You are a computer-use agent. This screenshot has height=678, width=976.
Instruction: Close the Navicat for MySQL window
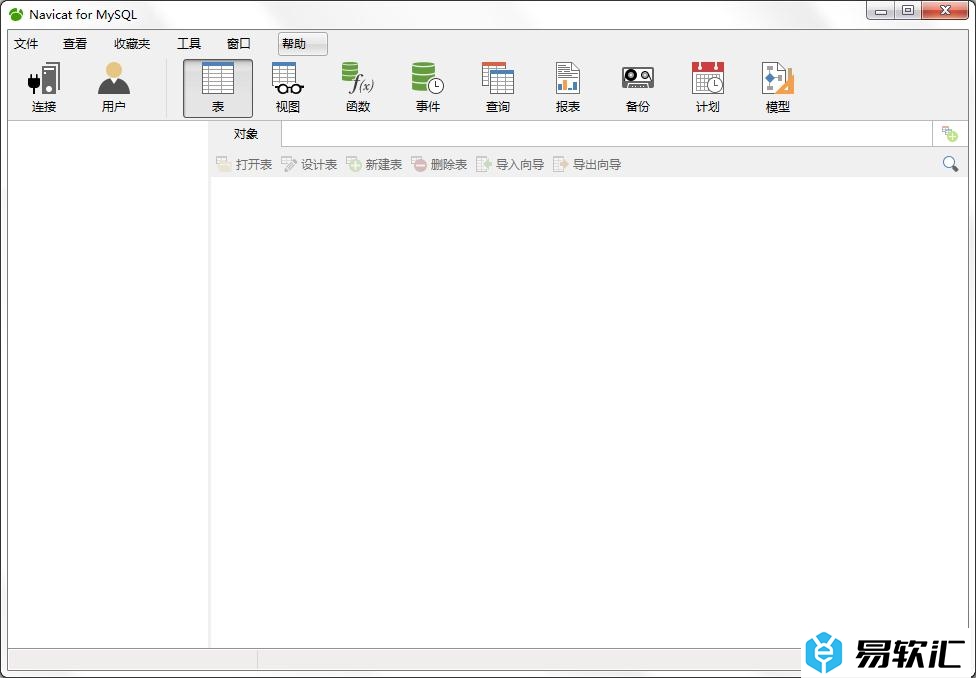pos(945,11)
